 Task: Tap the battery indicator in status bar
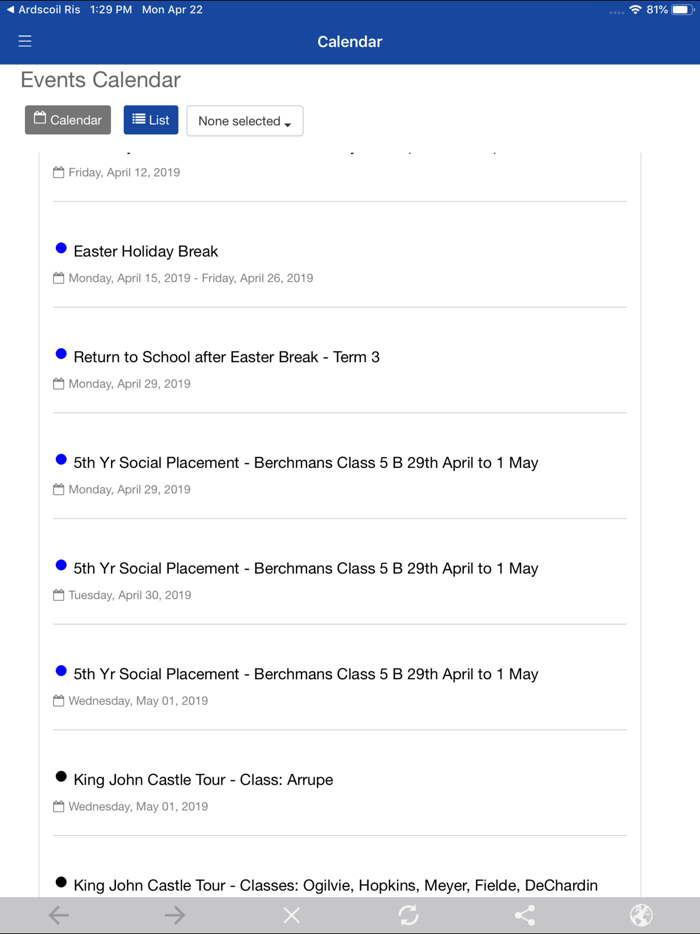click(681, 9)
